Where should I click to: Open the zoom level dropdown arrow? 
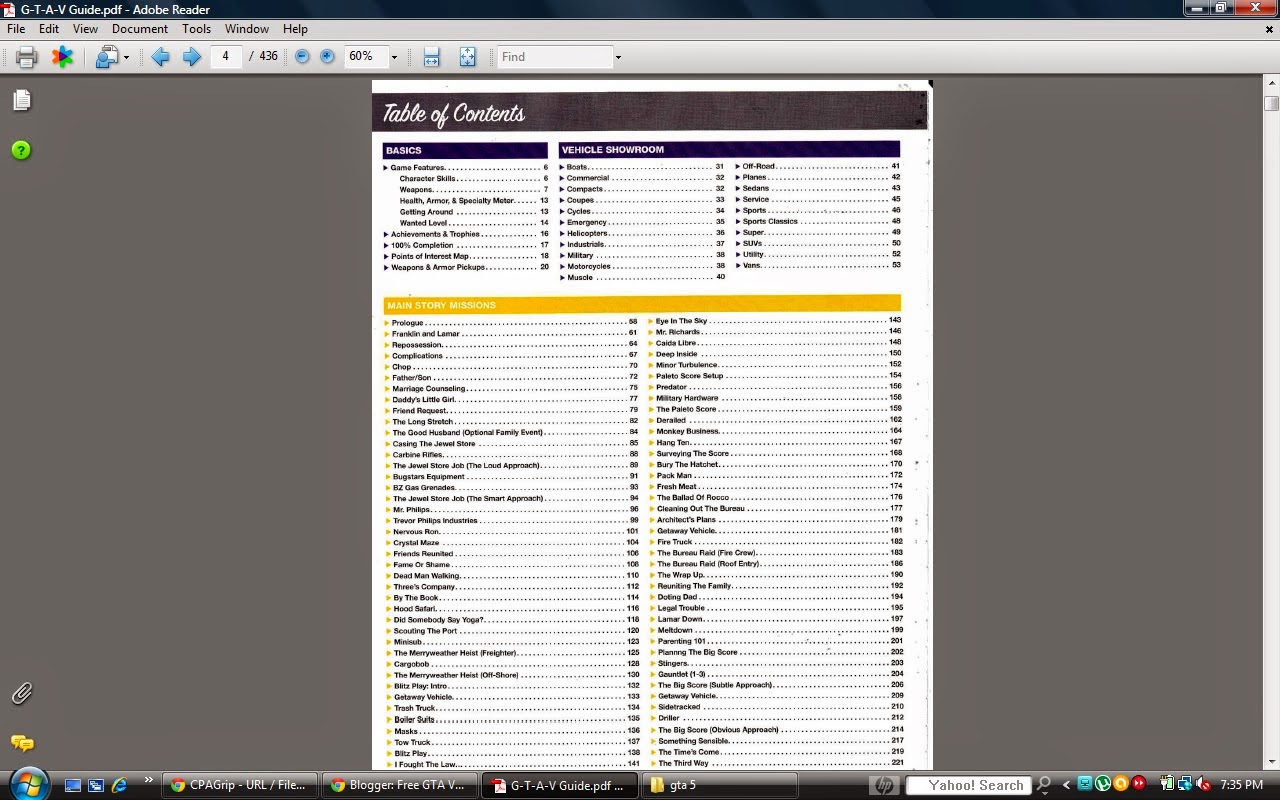[394, 57]
